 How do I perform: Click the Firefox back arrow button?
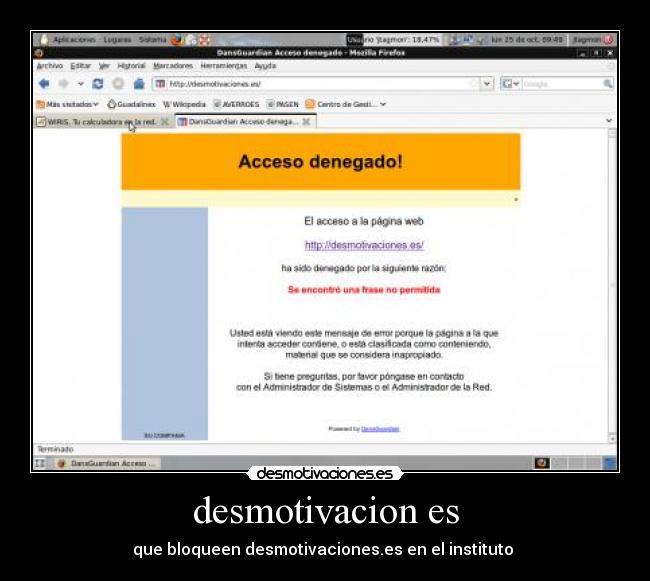(x=44, y=84)
